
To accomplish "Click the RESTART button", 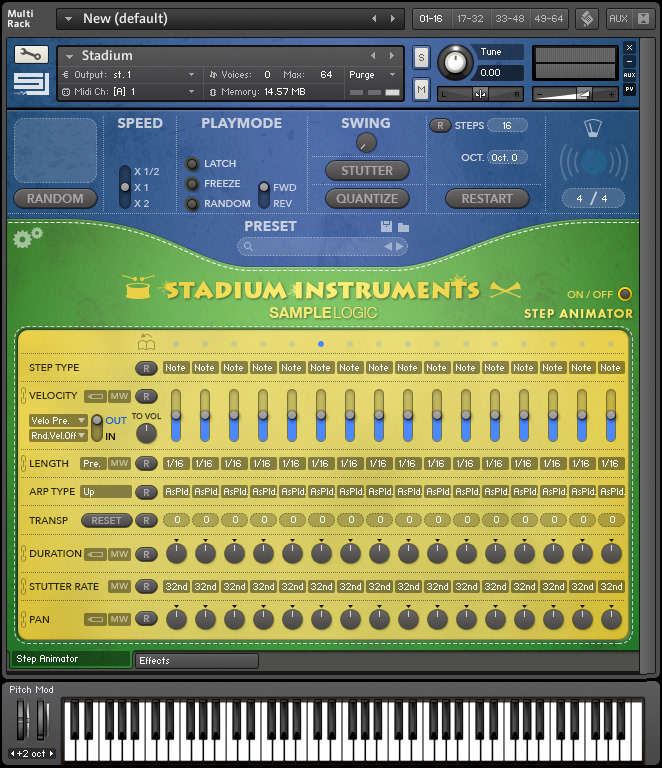I will pos(487,198).
